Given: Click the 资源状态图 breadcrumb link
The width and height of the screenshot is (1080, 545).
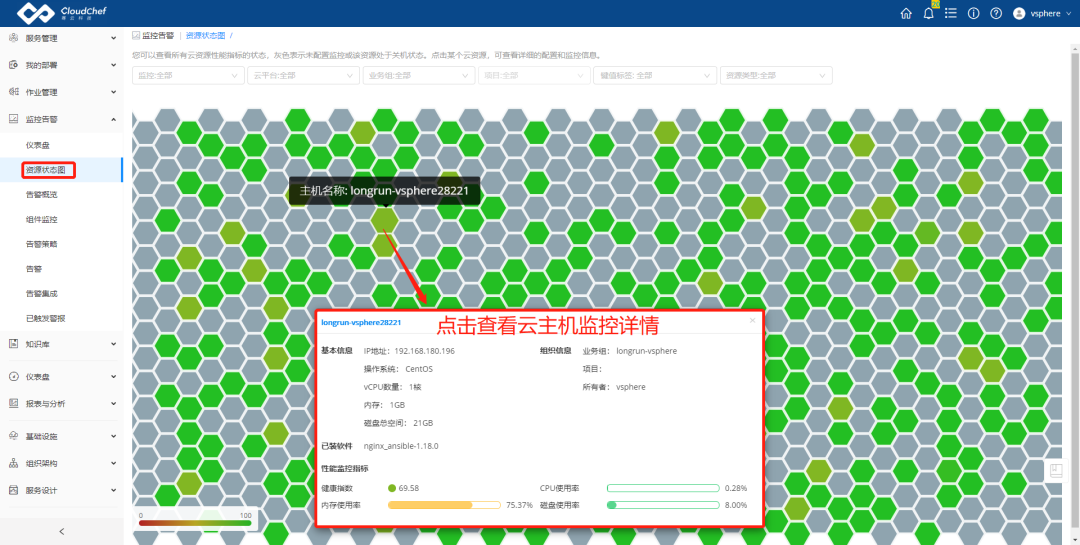Looking at the screenshot, I should (x=205, y=35).
